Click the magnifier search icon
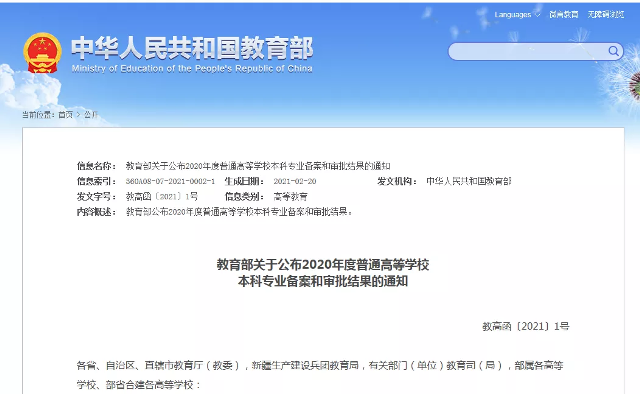The image size is (640, 394). (613, 51)
